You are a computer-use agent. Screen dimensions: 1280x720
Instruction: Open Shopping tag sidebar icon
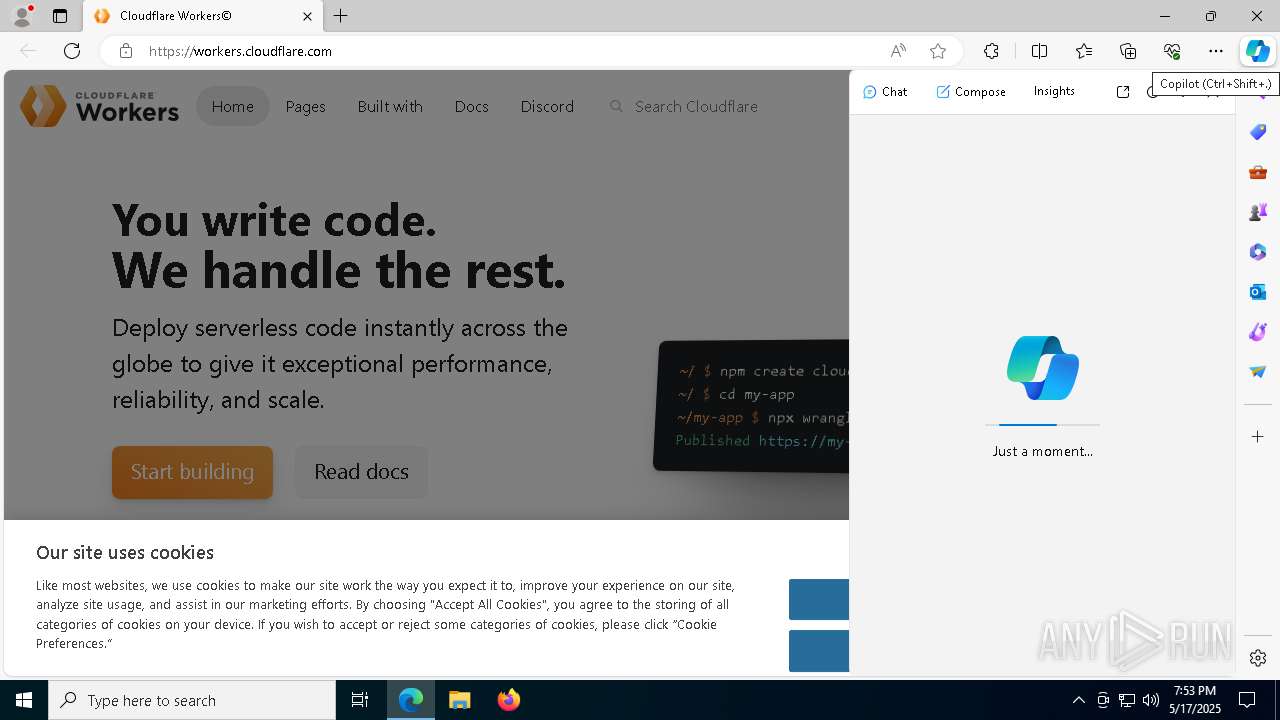click(x=1258, y=132)
